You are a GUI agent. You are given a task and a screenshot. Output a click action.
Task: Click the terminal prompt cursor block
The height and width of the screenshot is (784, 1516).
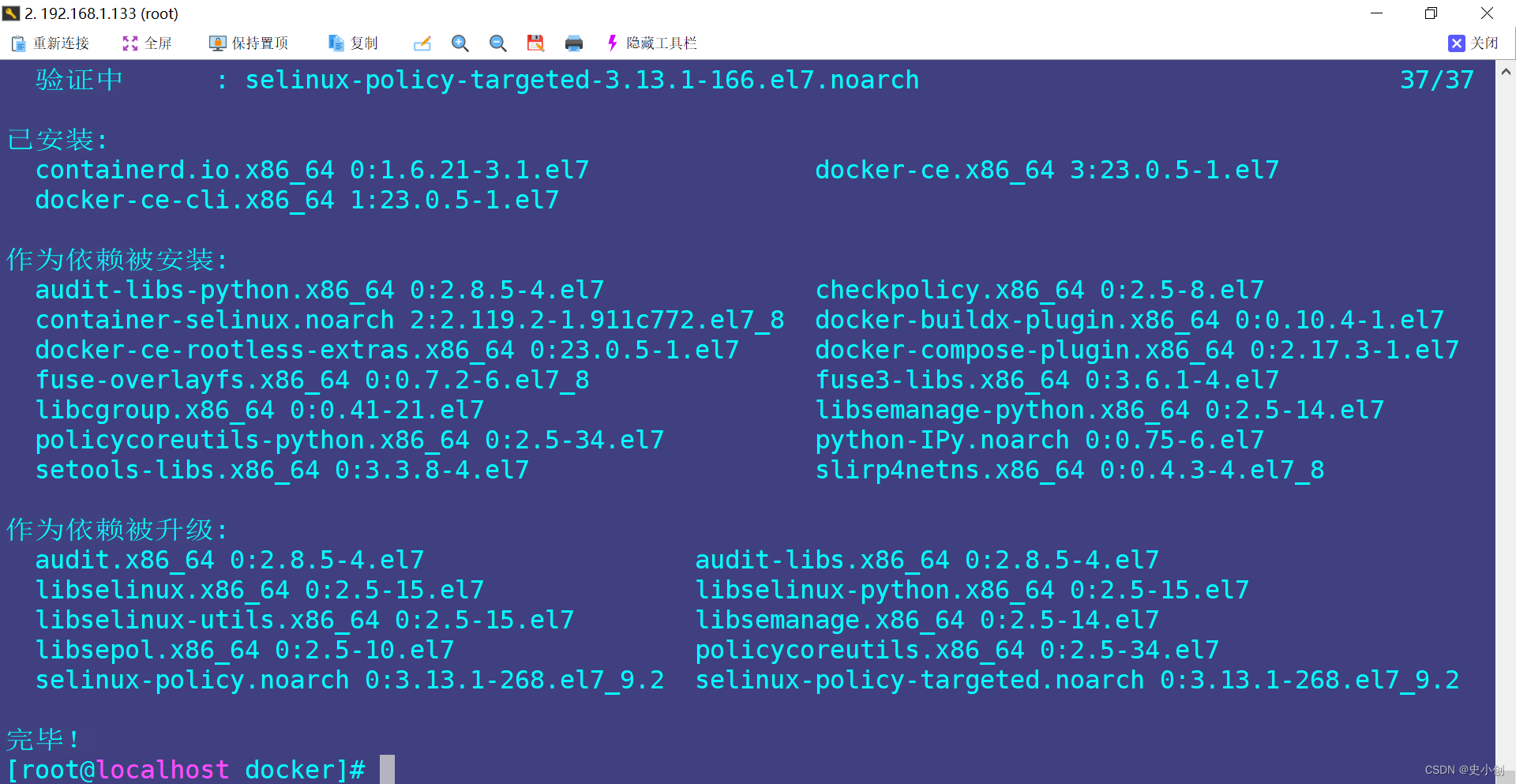tap(387, 769)
